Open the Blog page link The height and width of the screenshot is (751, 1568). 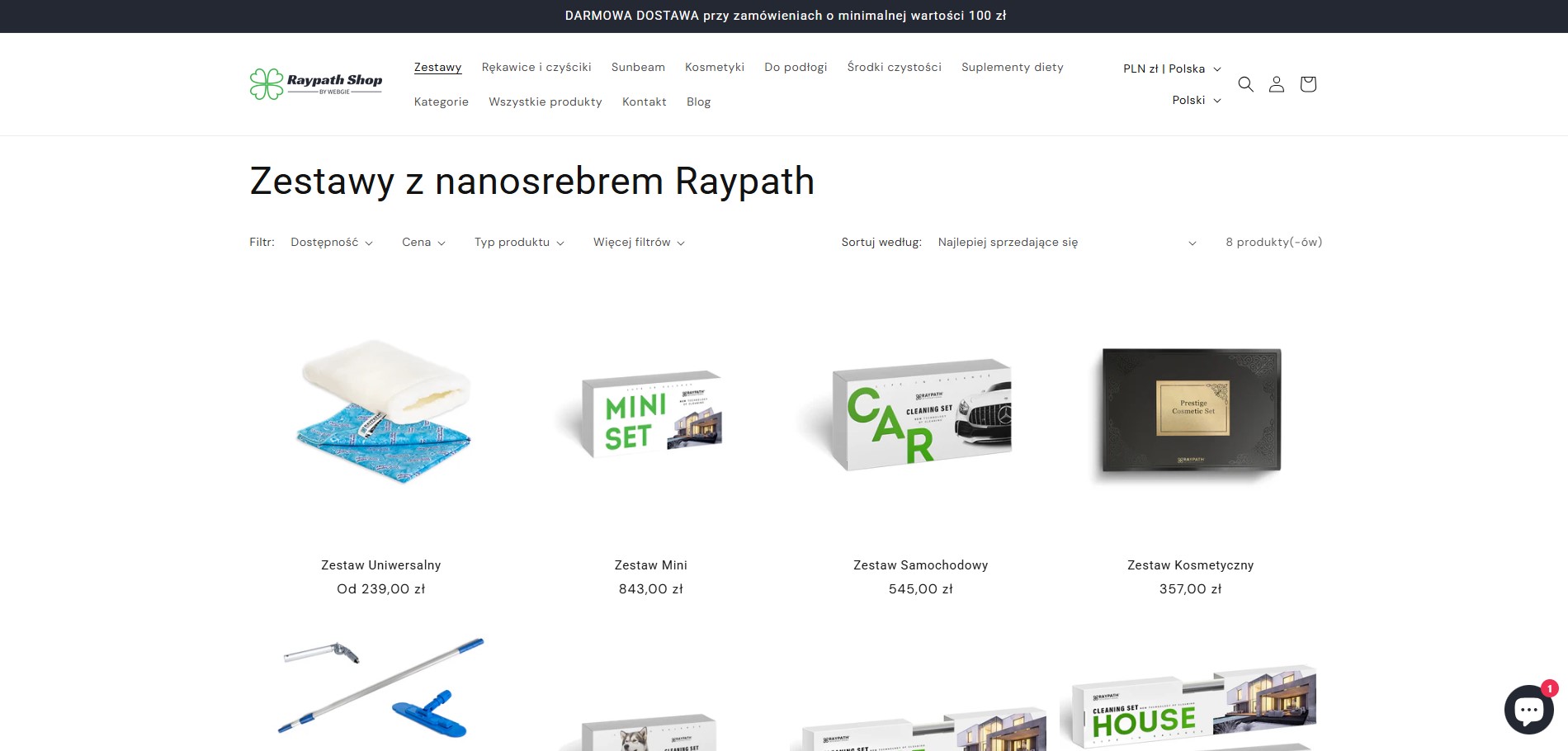point(698,102)
